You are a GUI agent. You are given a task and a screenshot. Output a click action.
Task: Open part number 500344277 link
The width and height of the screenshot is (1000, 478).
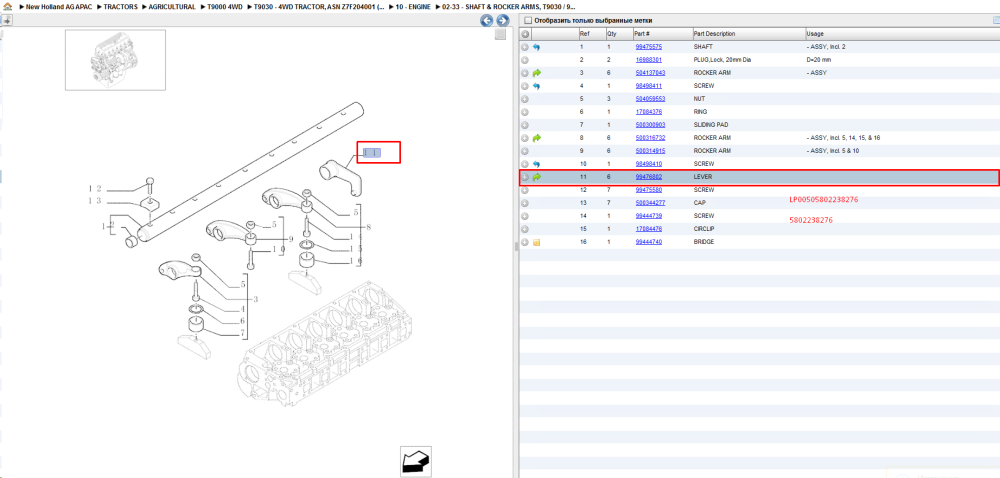click(651, 203)
